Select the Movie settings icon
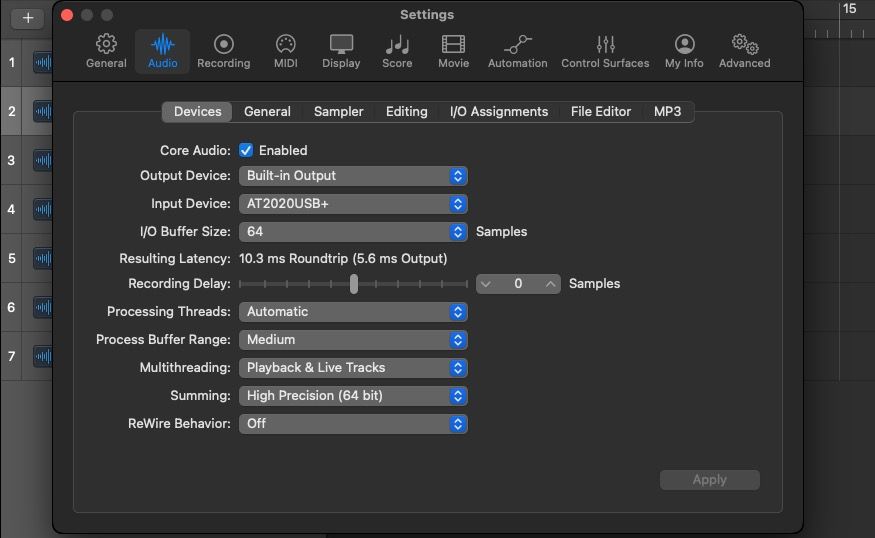Image resolution: width=875 pixels, height=538 pixels. point(453,44)
